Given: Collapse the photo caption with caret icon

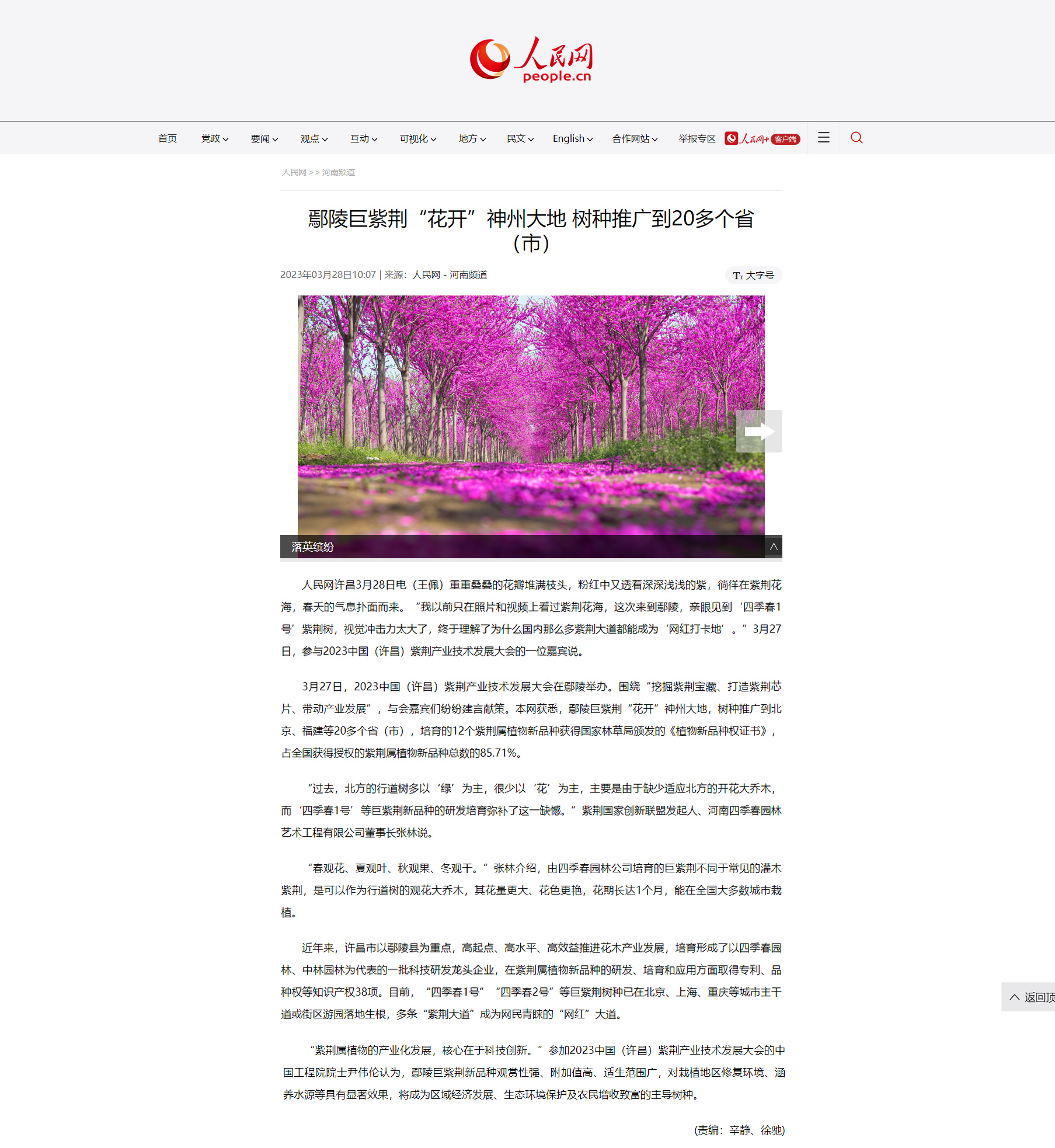Looking at the screenshot, I should click(773, 547).
